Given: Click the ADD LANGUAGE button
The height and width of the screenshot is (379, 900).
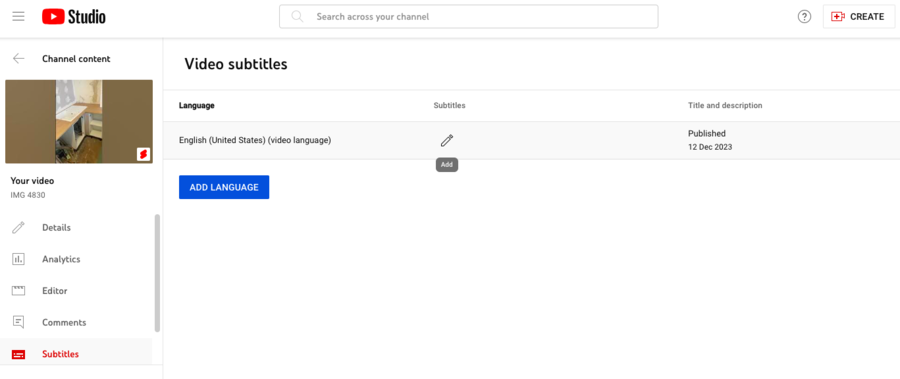Looking at the screenshot, I should pos(224,187).
